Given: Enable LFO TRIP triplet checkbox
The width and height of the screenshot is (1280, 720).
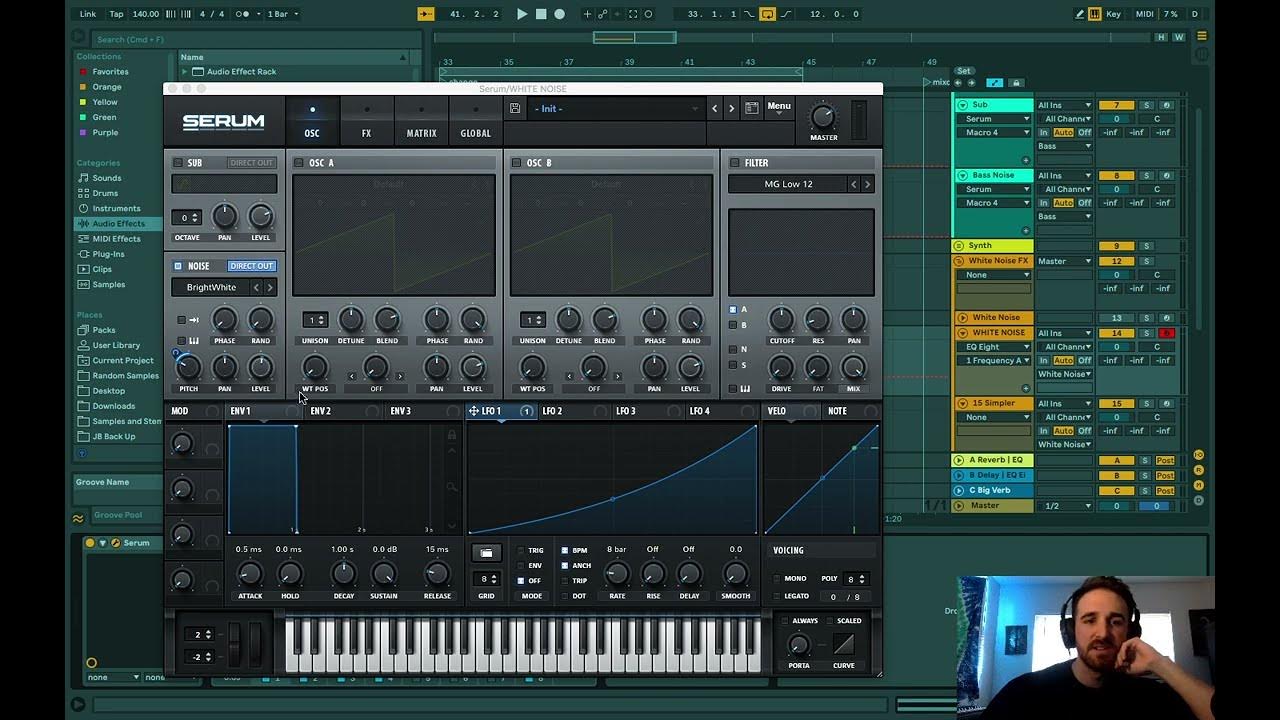Looking at the screenshot, I should coord(564,581).
